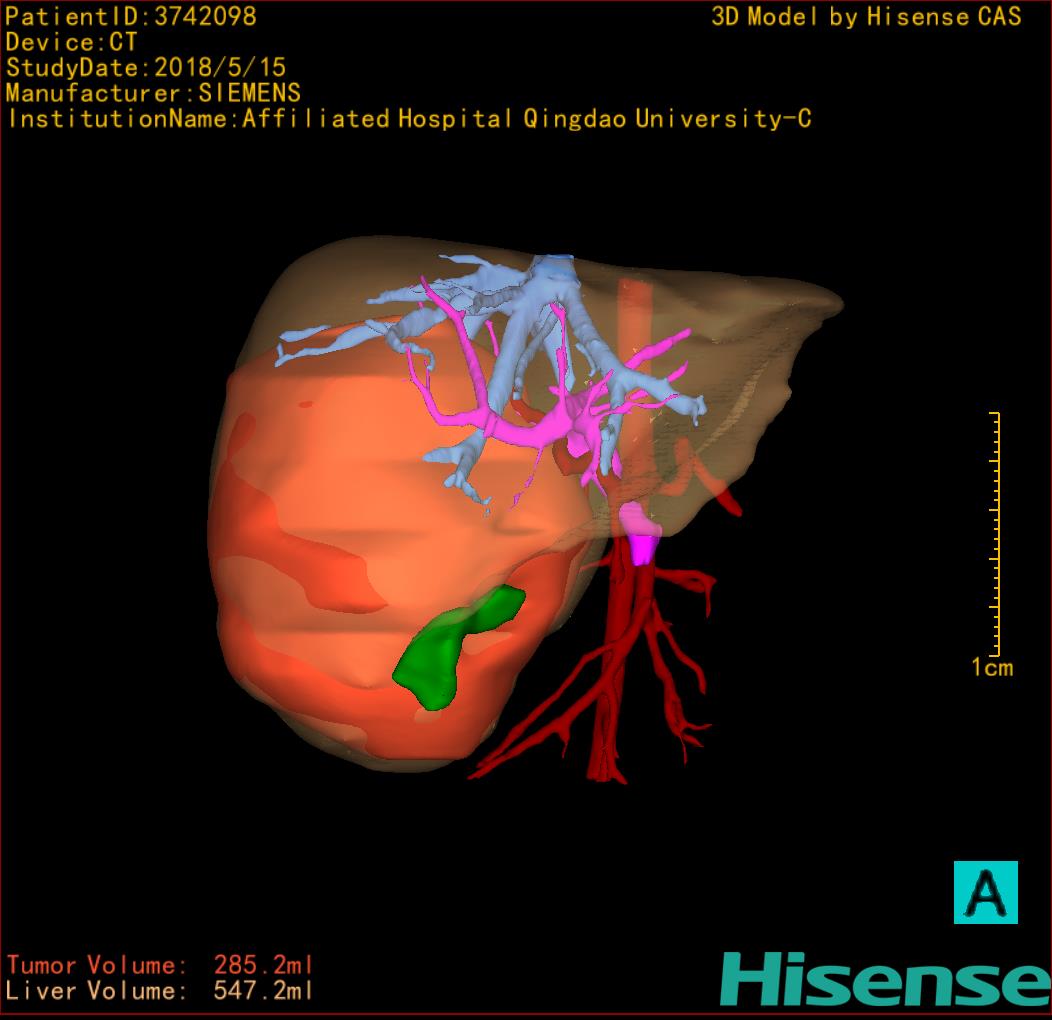Click the yellow vertical scale ruler
This screenshot has width=1052, height=1020.
[x=996, y=532]
